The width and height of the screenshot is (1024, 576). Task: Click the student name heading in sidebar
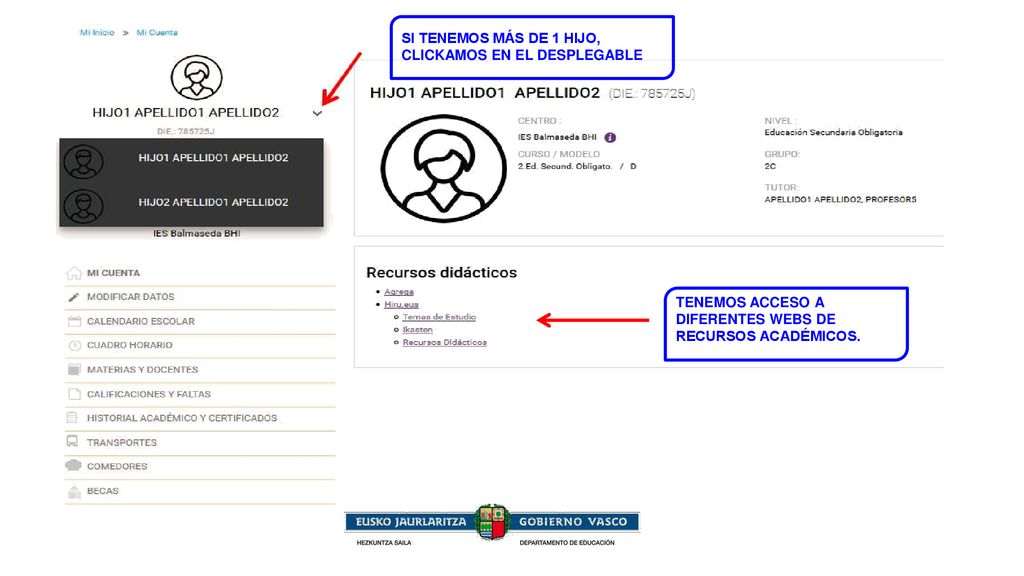click(x=186, y=113)
